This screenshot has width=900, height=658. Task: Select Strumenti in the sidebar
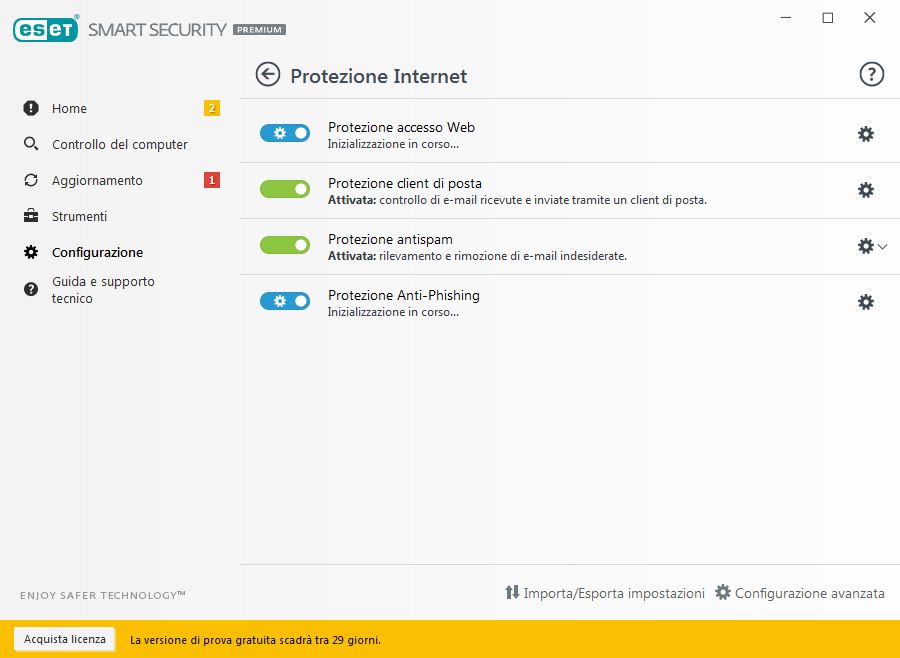tap(79, 216)
